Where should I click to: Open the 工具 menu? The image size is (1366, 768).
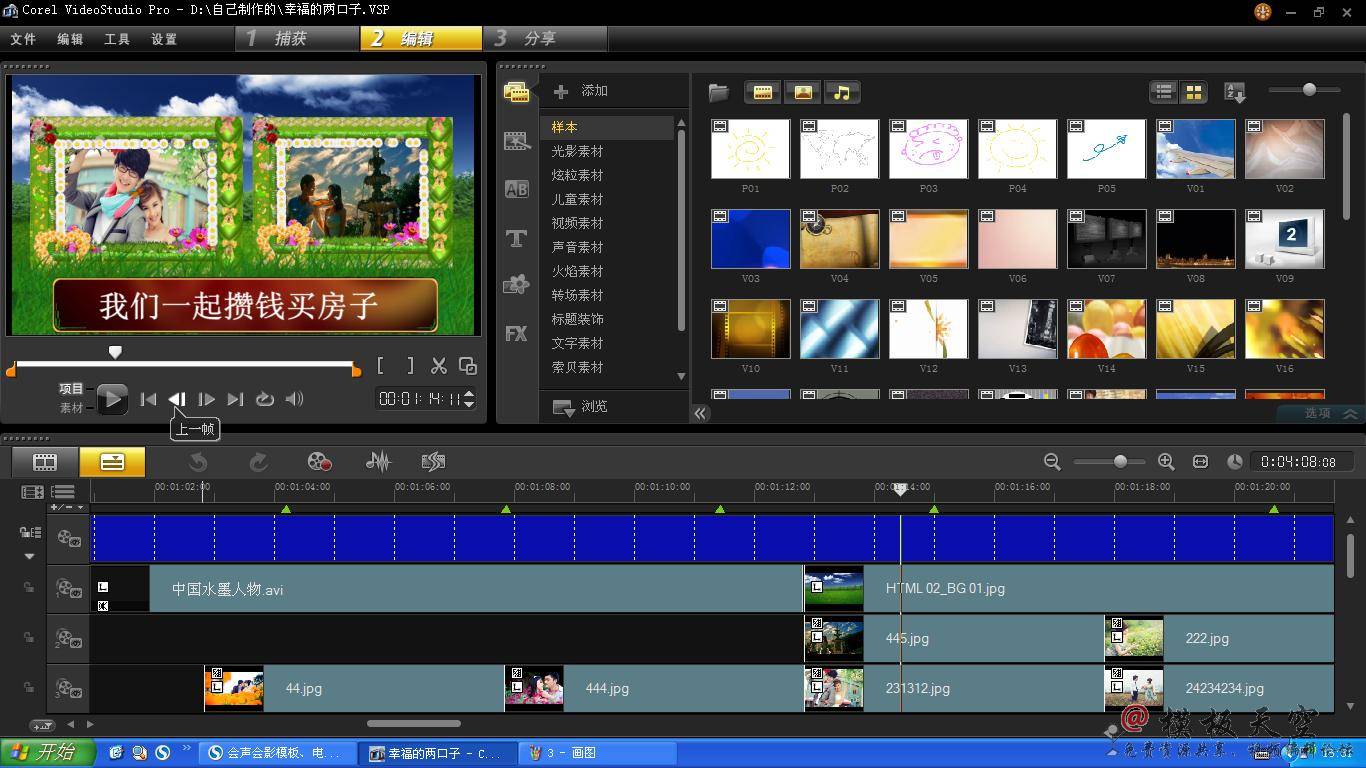117,39
